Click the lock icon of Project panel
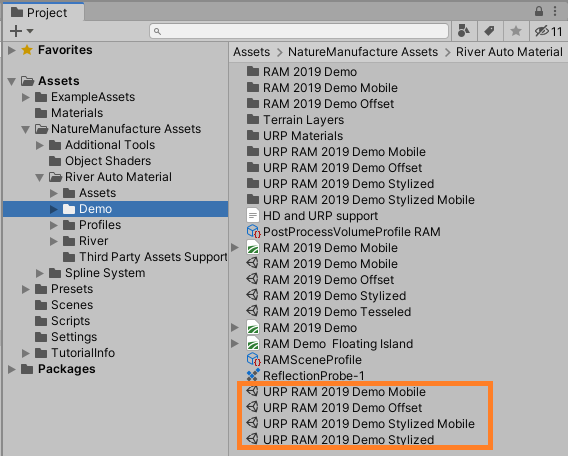The width and height of the screenshot is (568, 456). (539, 12)
